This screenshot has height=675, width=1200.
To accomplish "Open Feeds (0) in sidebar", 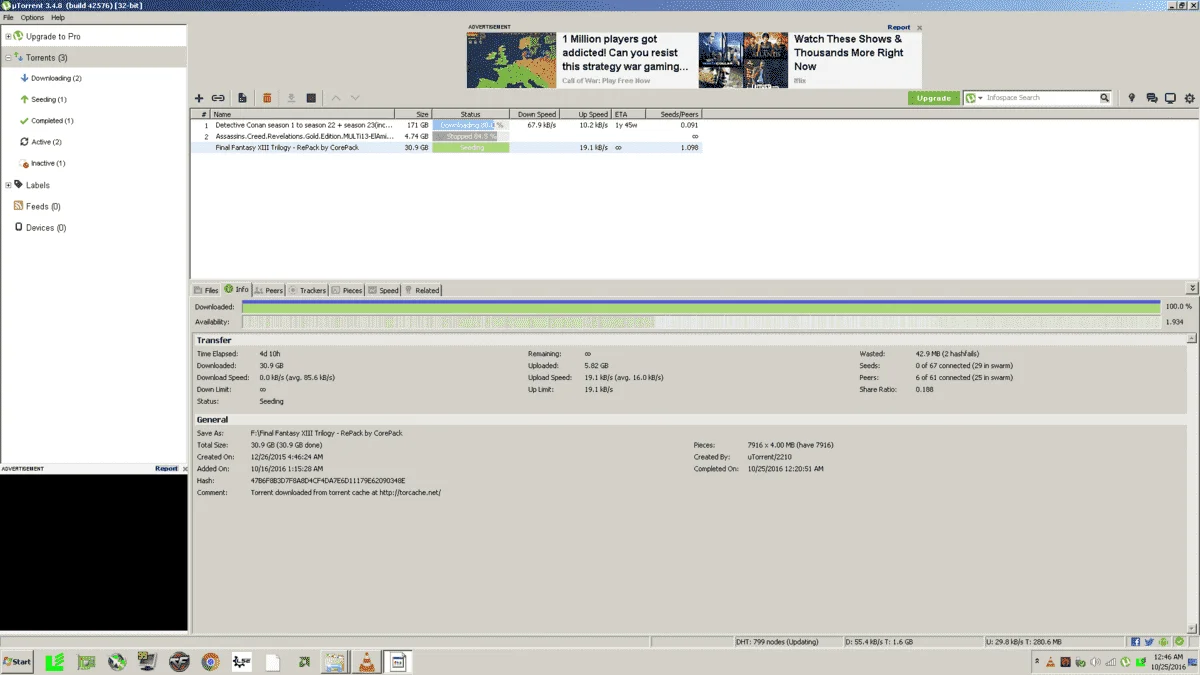I will pyautogui.click(x=43, y=206).
